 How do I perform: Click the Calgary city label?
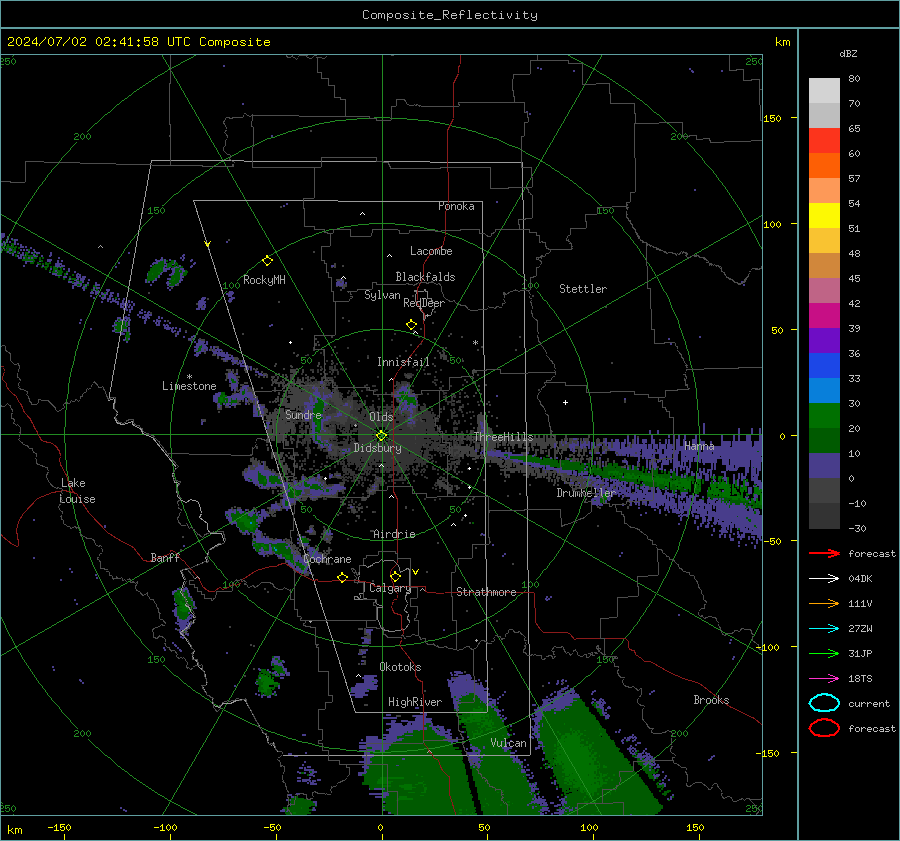pyautogui.click(x=390, y=588)
